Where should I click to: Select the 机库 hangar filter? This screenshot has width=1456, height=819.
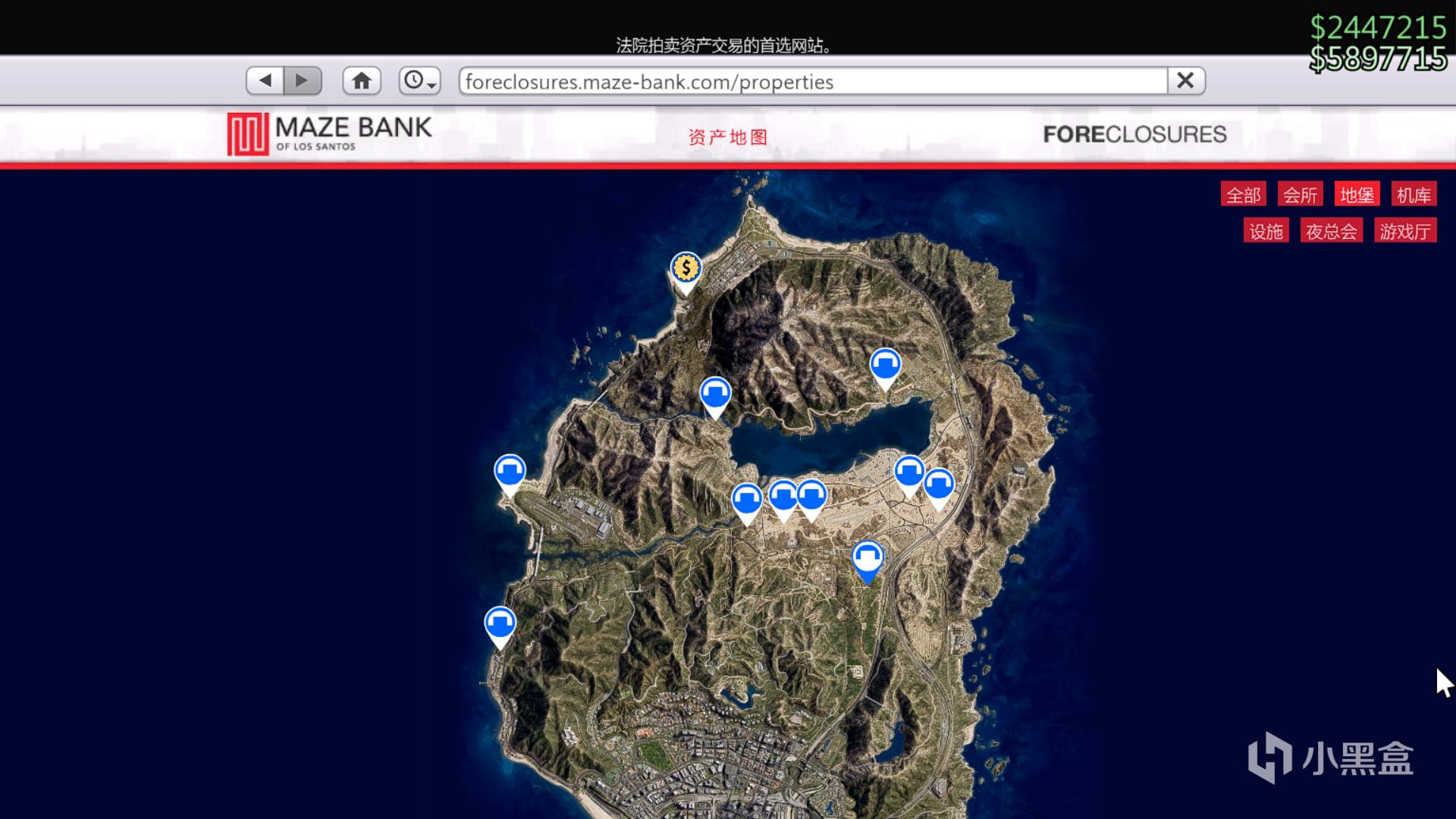[x=1414, y=195]
